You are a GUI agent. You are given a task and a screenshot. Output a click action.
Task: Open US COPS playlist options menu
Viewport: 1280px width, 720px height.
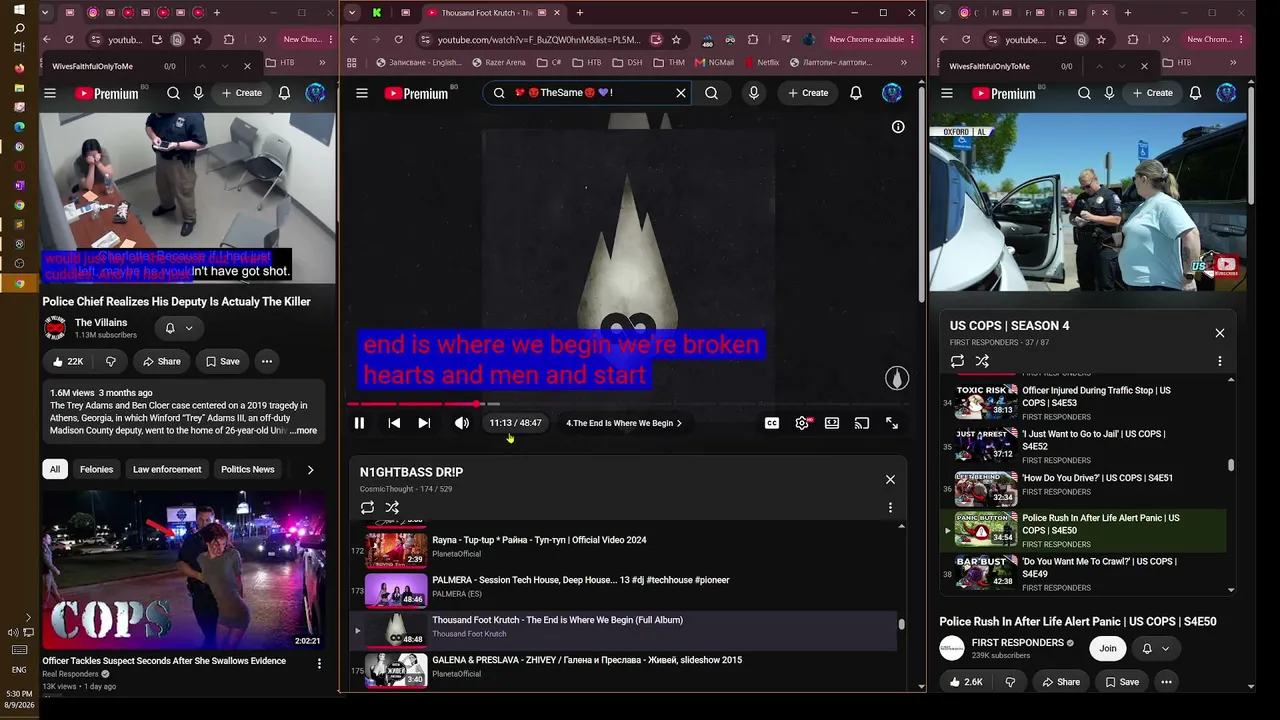pyautogui.click(x=1220, y=361)
